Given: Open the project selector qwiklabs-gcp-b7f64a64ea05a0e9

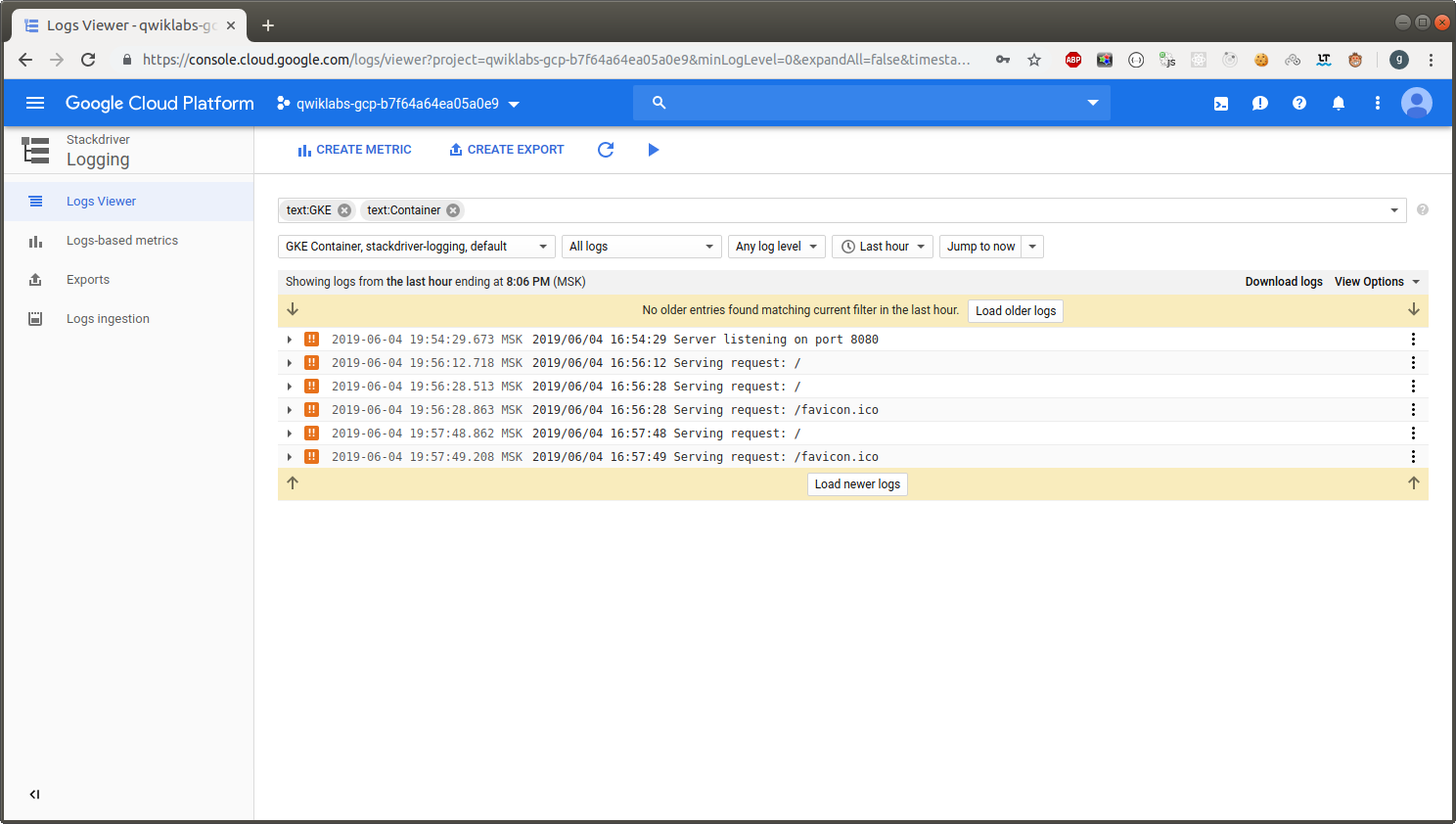Looking at the screenshot, I should click(x=398, y=103).
